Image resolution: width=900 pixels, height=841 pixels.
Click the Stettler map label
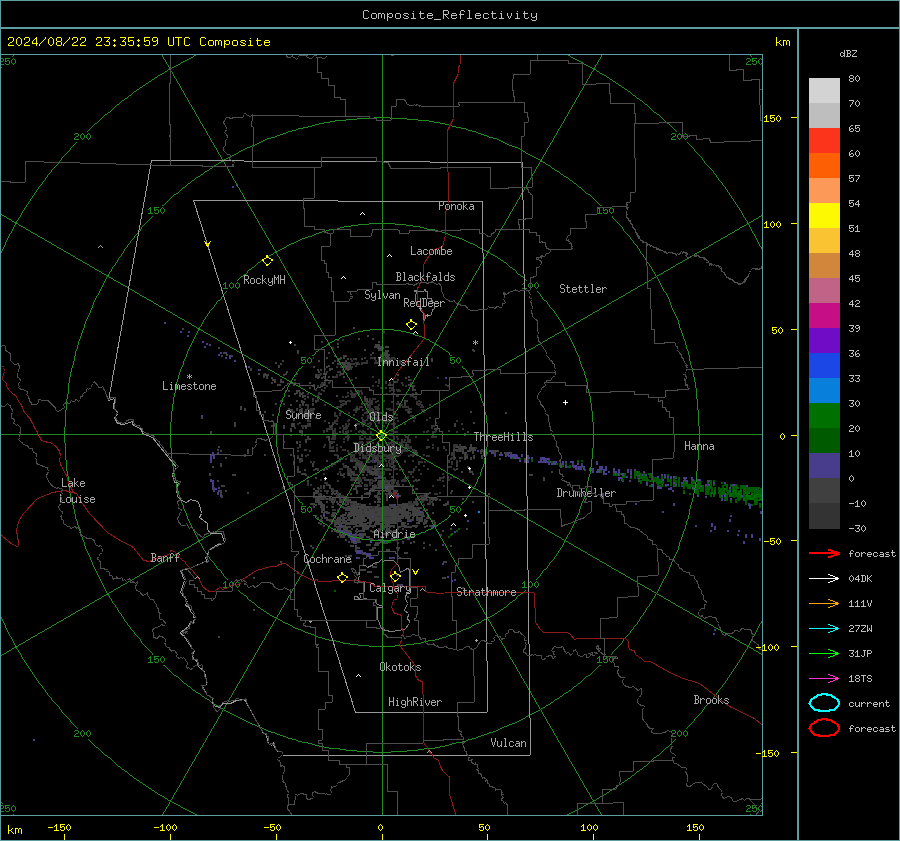pos(583,289)
